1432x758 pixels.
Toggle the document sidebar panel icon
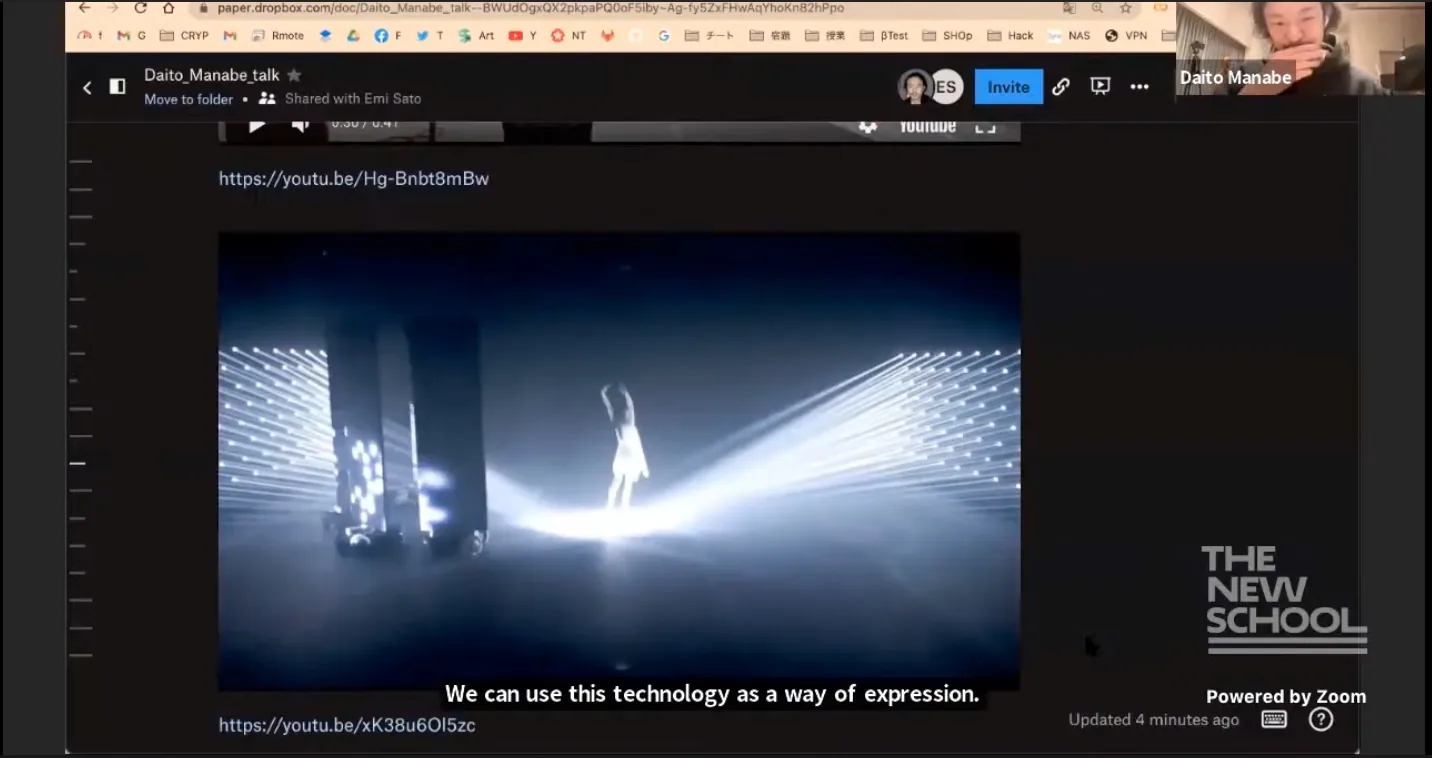coord(117,87)
